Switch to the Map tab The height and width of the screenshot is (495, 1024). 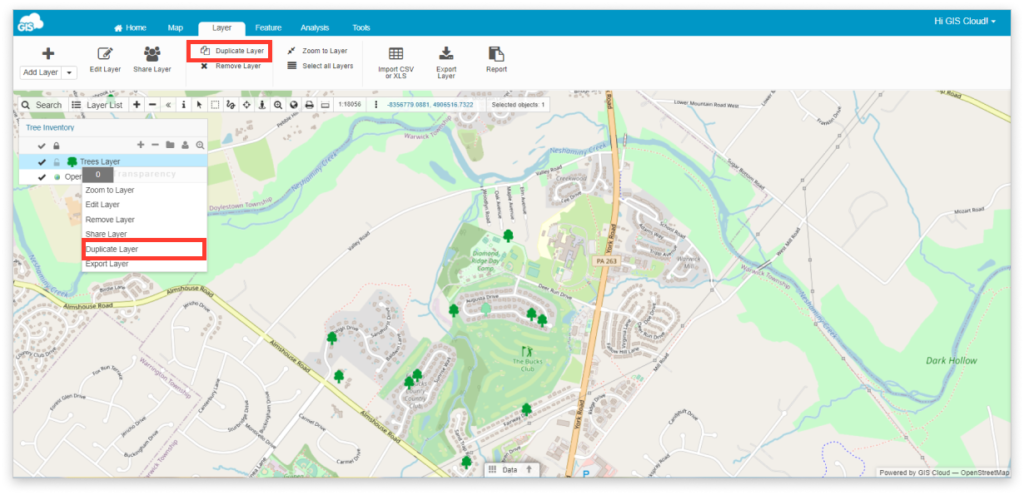[175, 28]
